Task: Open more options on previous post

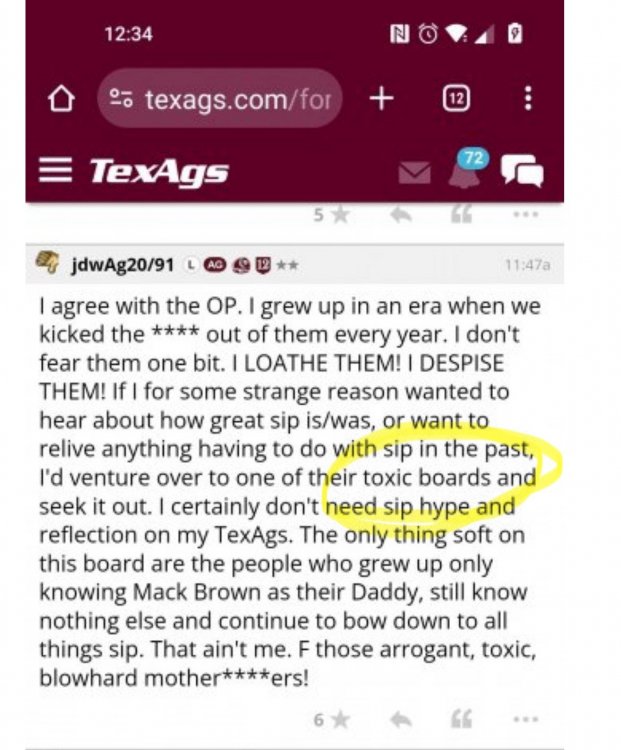Action: pos(526,214)
